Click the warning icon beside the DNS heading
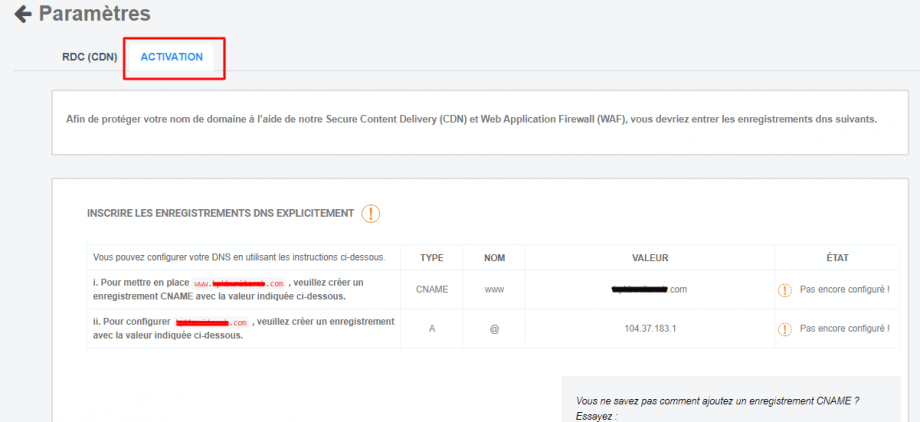This screenshot has height=422, width=920. click(370, 213)
